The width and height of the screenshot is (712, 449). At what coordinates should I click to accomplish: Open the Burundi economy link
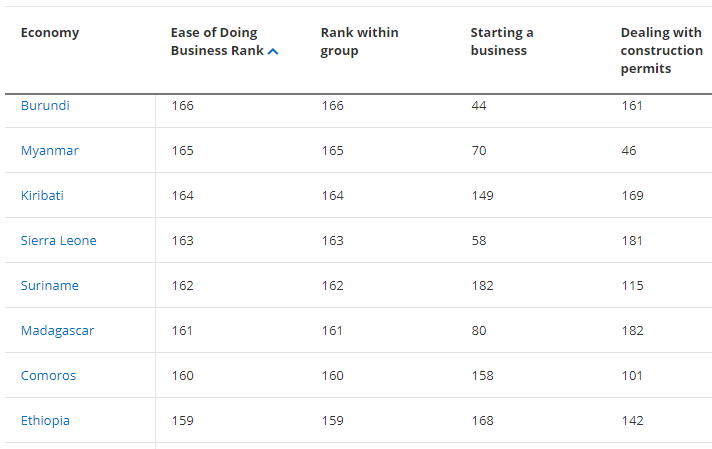click(45, 105)
